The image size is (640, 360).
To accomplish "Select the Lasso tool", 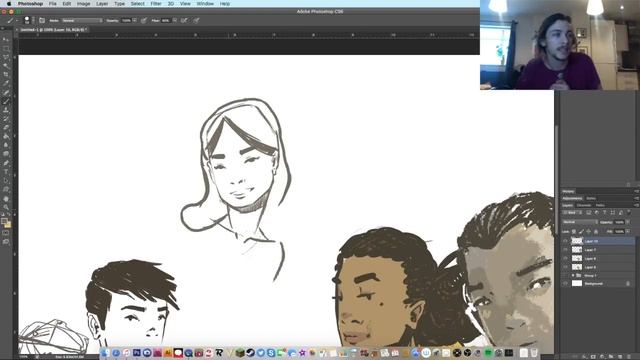I will [x=6, y=57].
